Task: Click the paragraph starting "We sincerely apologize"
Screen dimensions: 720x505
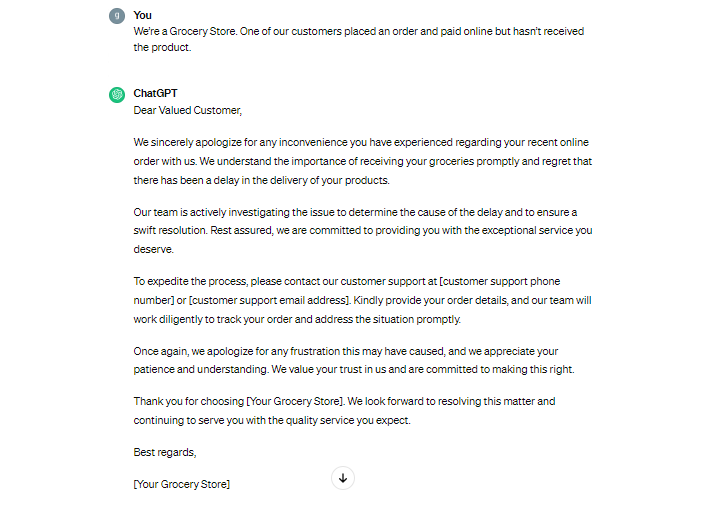Action: point(362,161)
